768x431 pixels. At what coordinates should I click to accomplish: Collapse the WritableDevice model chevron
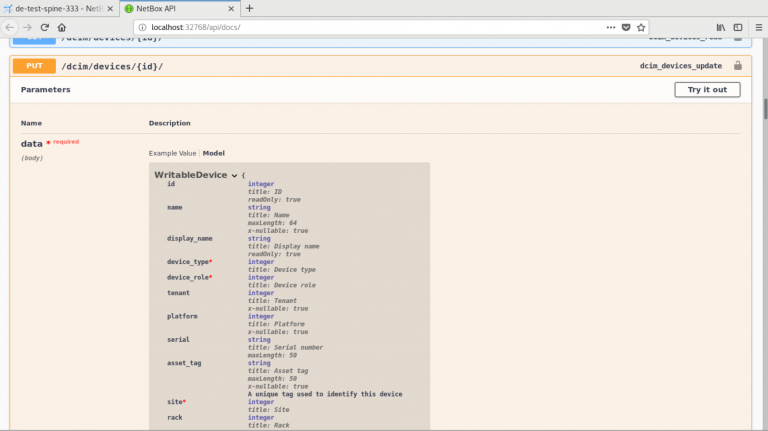click(235, 175)
